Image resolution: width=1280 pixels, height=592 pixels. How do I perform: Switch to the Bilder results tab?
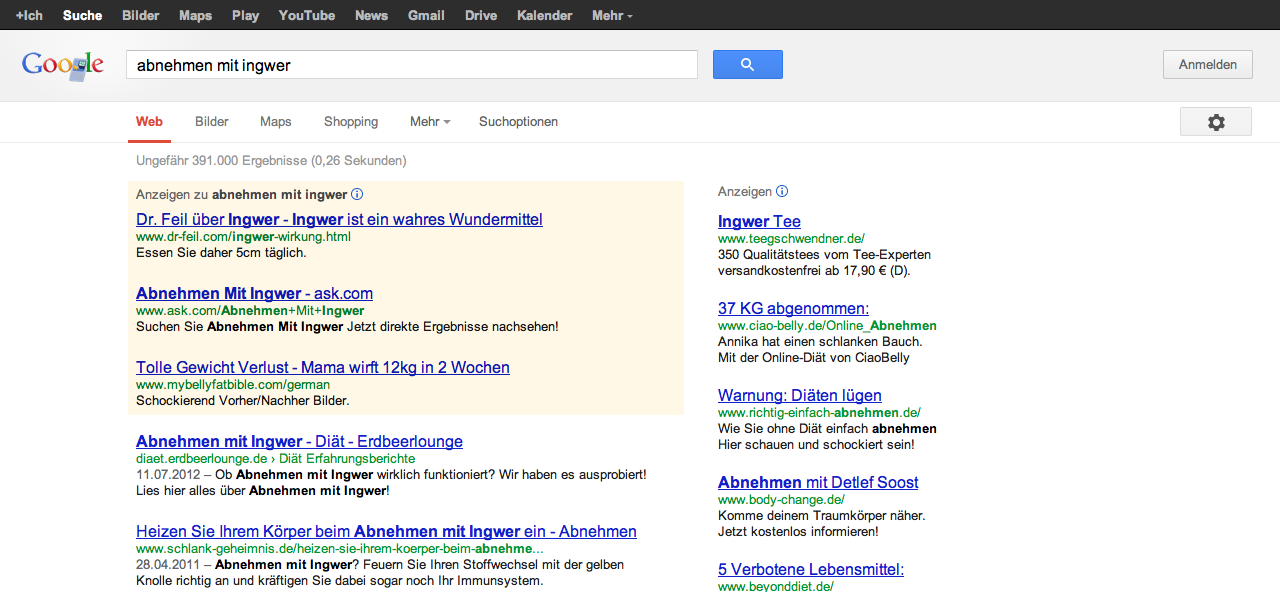[x=212, y=122]
